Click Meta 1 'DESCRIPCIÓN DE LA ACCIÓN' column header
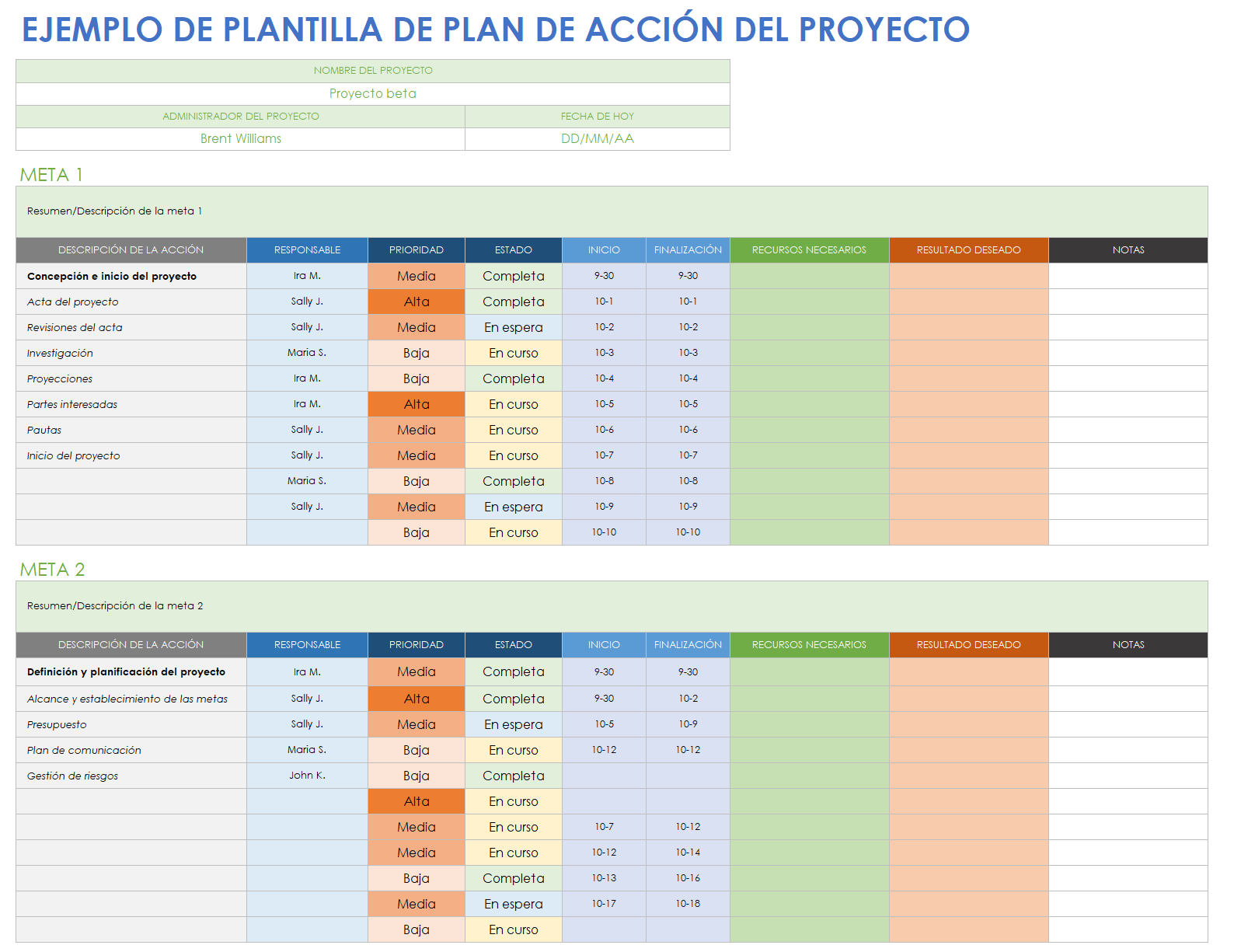 click(131, 250)
